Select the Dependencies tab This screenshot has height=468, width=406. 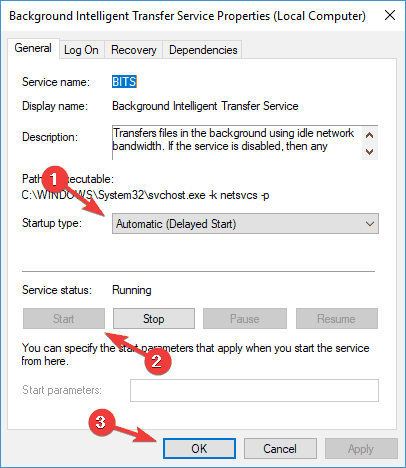click(x=203, y=50)
